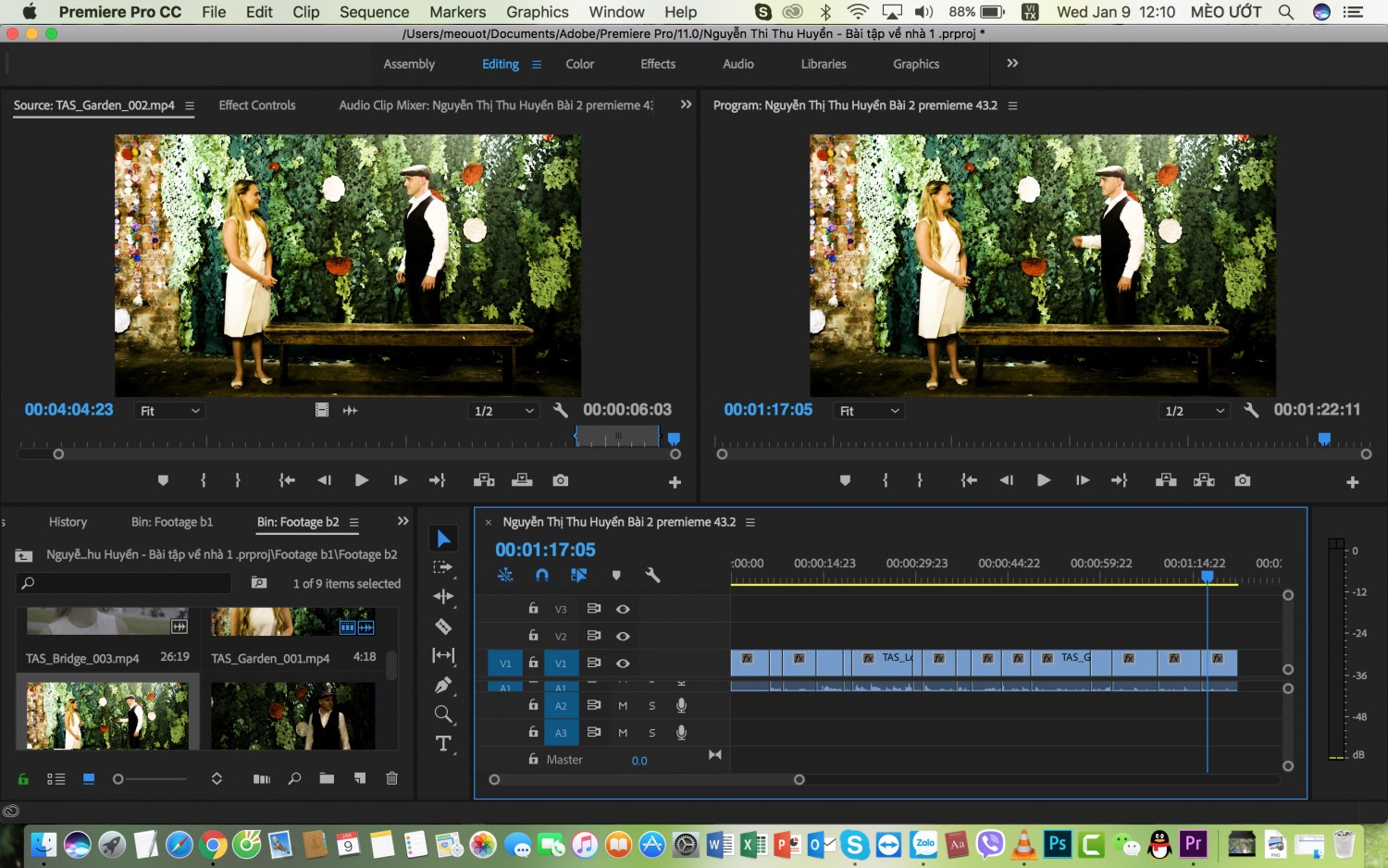
Task: Click the trash icon in Project bin
Action: 391,778
